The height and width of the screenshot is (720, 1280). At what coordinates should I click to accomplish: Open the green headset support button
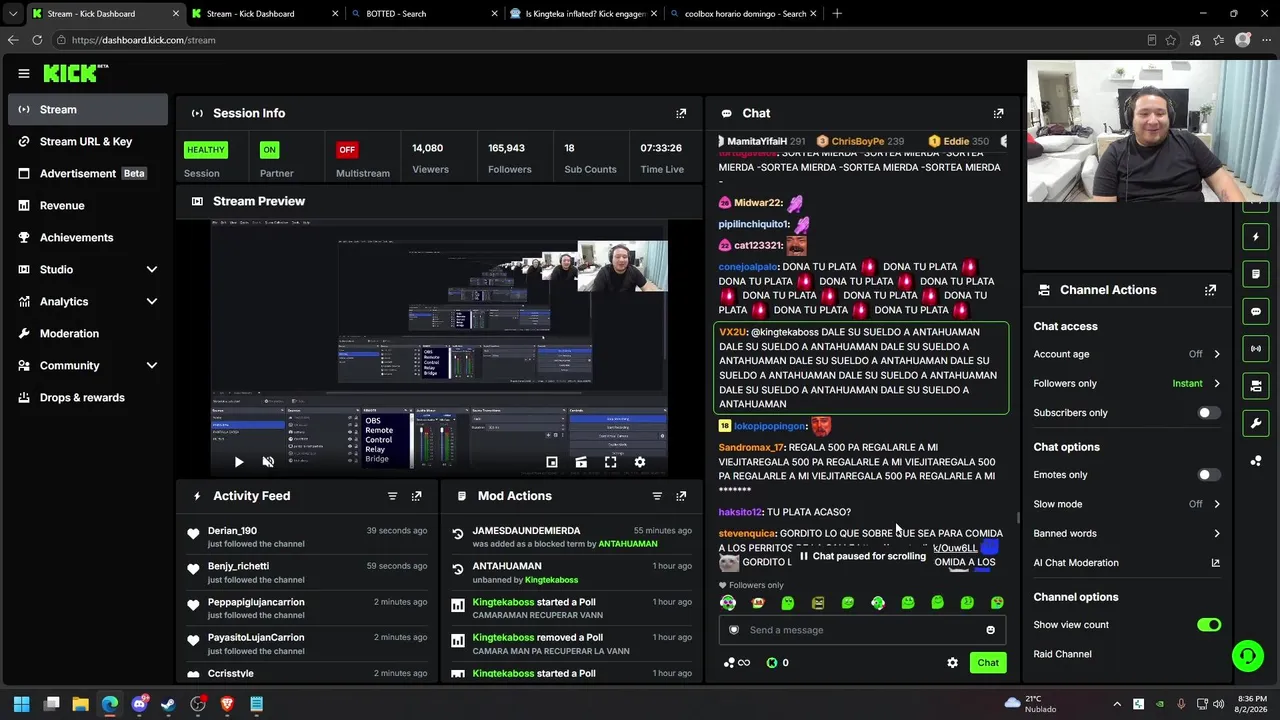[1247, 656]
